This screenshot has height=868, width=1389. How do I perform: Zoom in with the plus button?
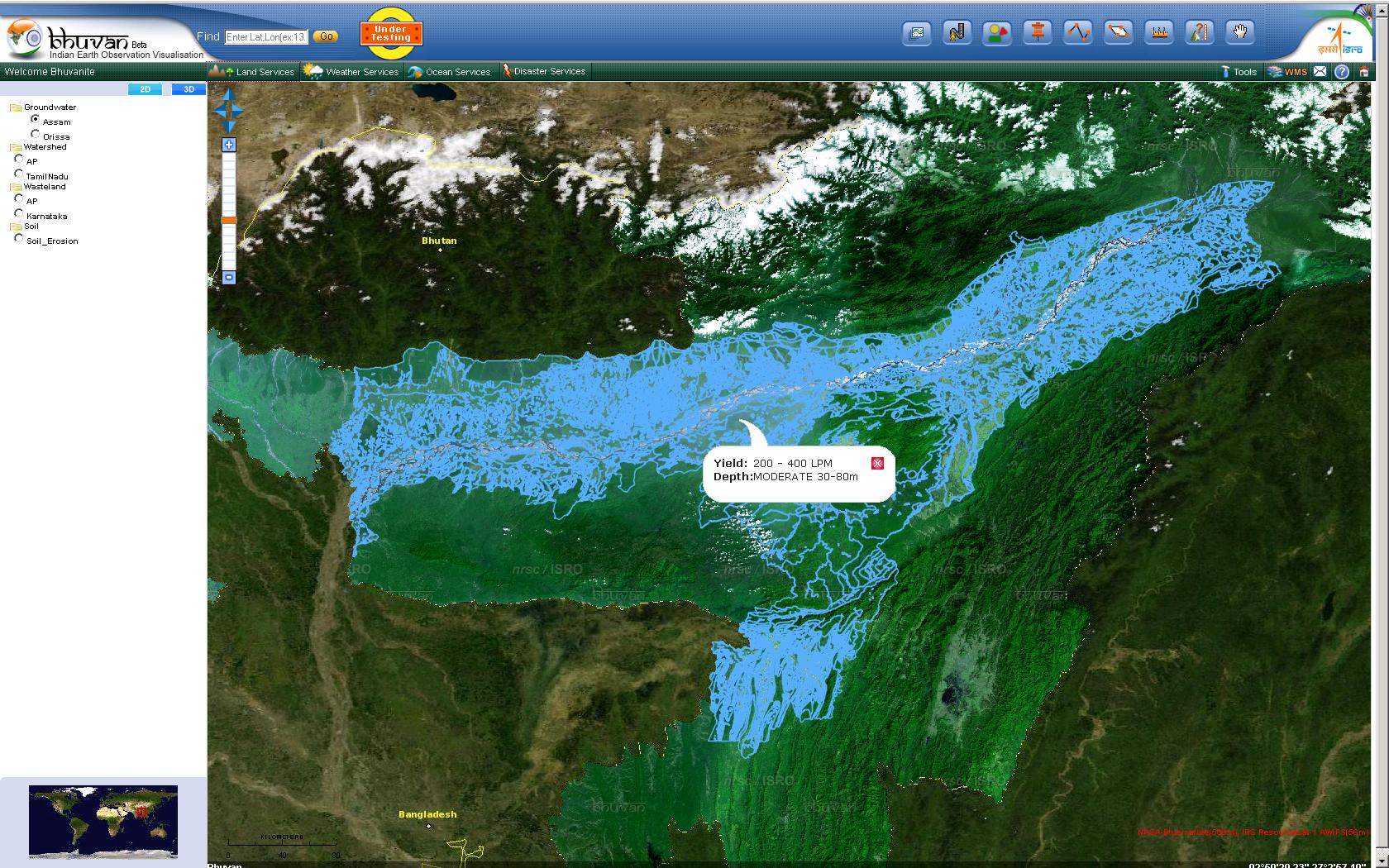[229, 145]
